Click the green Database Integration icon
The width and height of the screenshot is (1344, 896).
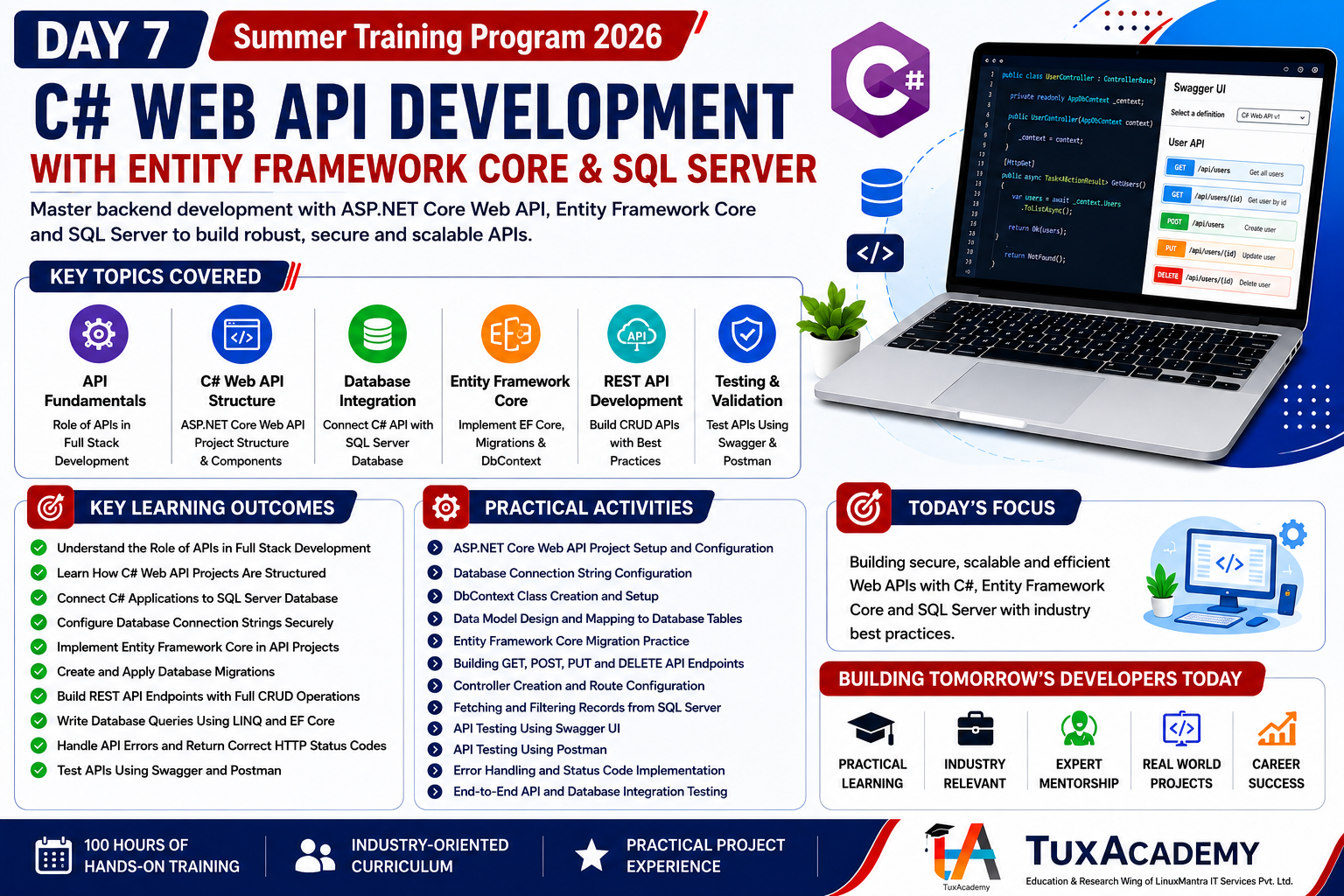coord(377,333)
